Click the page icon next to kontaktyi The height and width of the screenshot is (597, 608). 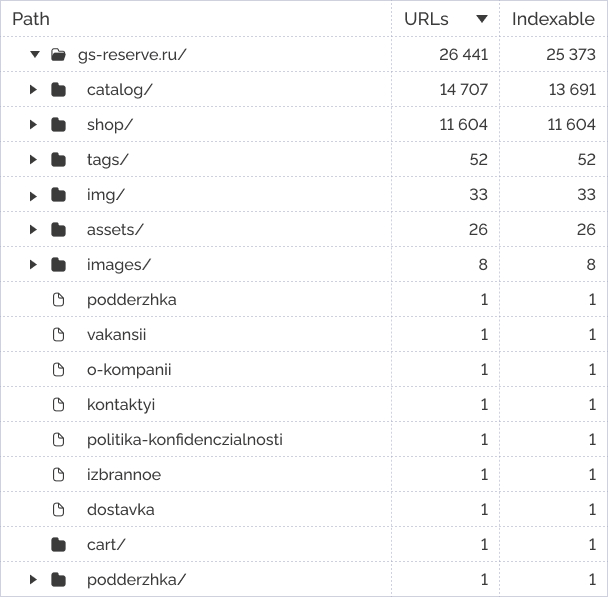(x=58, y=405)
